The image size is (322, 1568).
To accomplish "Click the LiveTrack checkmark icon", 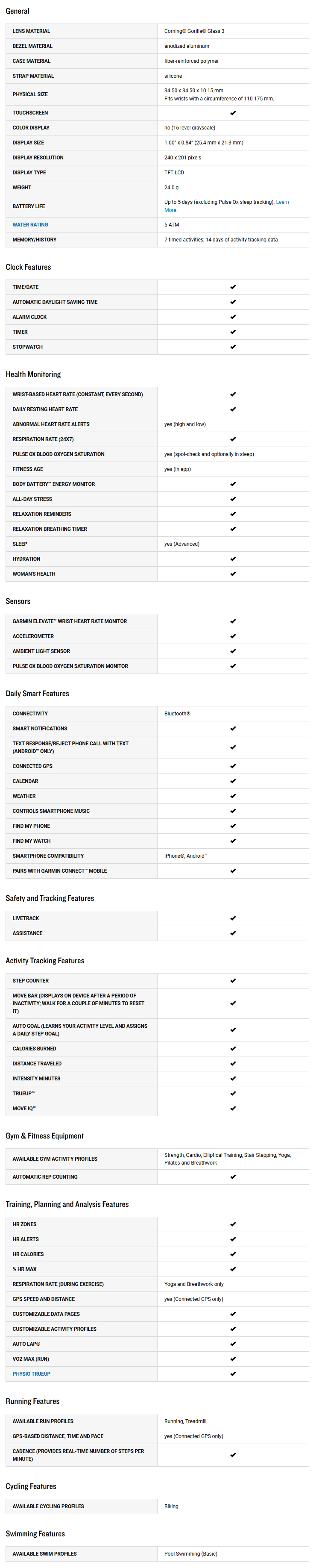I will tap(232, 918).
